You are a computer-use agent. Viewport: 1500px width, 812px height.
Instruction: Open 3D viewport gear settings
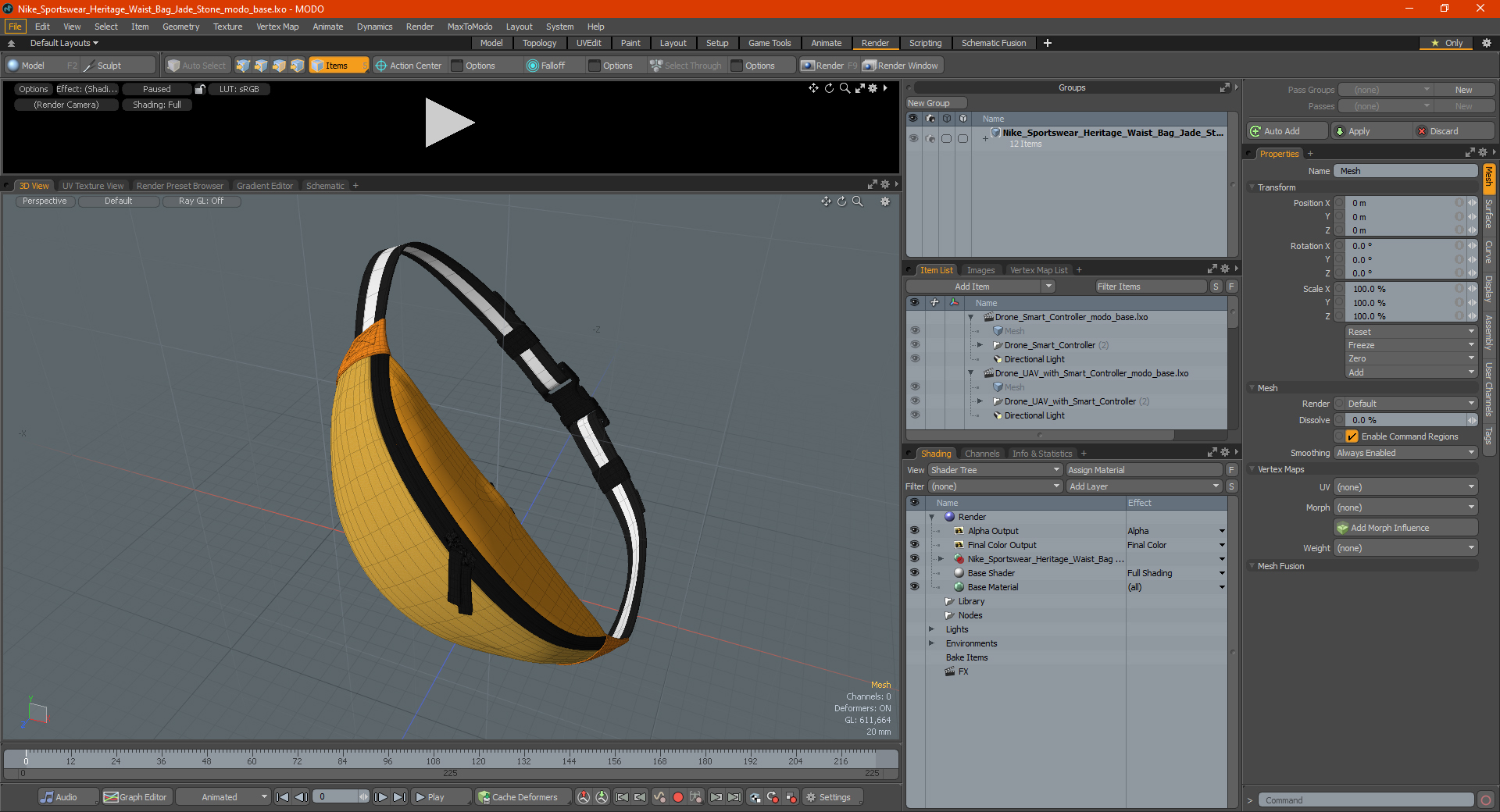coord(885,201)
